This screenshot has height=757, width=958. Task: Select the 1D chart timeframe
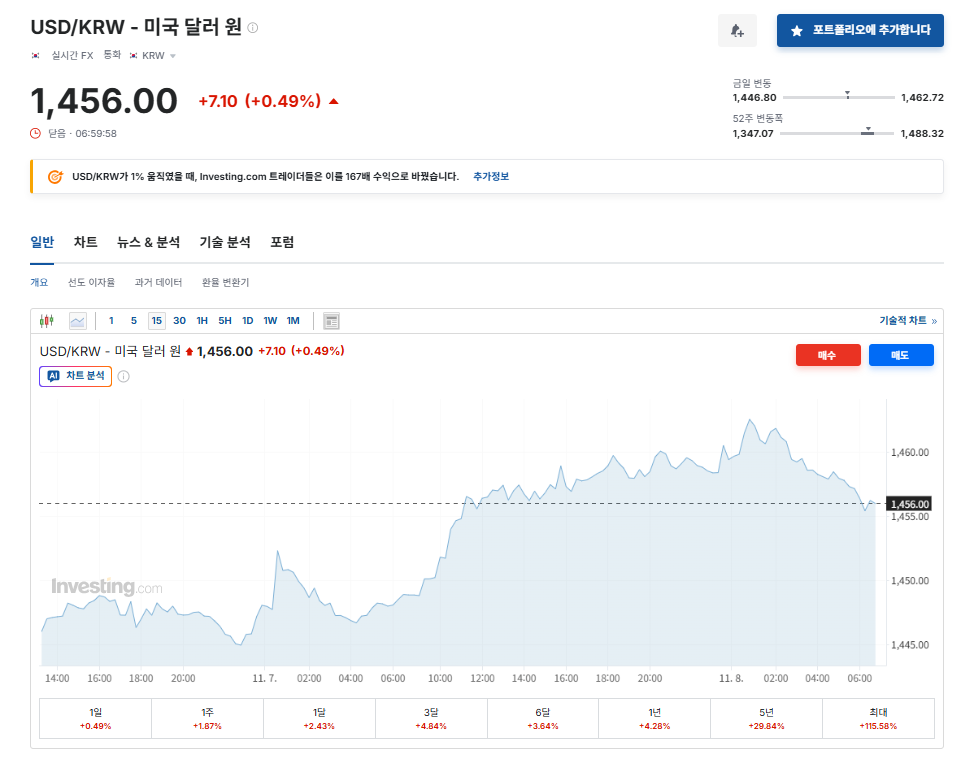tap(246, 320)
